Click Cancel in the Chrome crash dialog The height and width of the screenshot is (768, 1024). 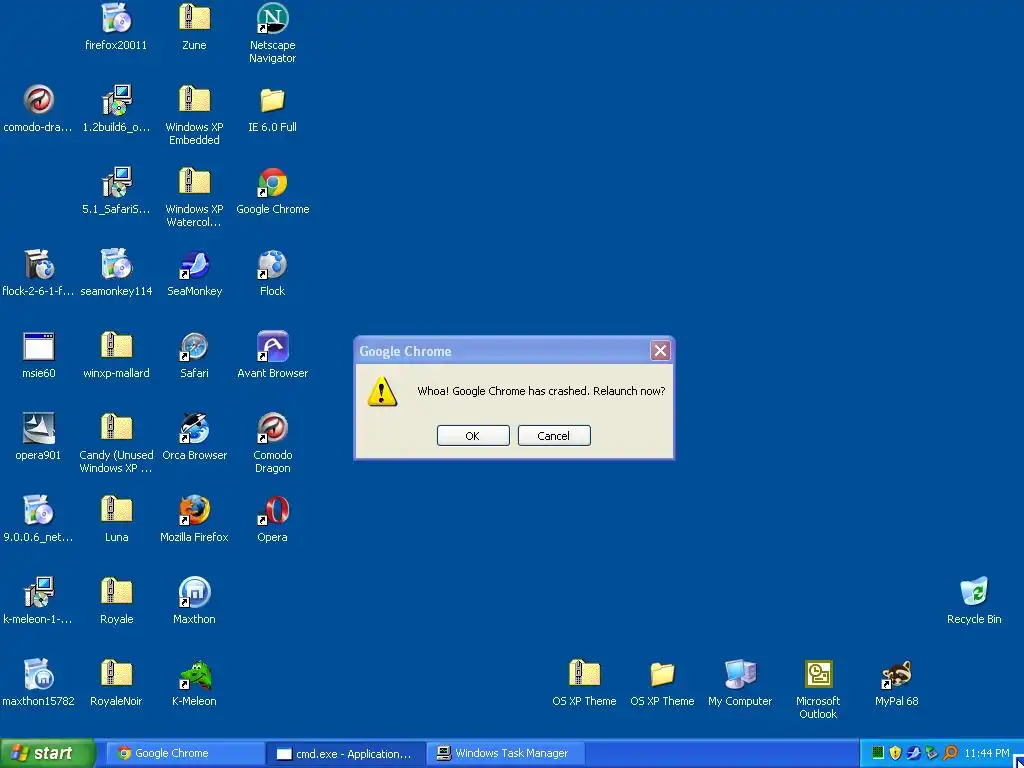554,436
